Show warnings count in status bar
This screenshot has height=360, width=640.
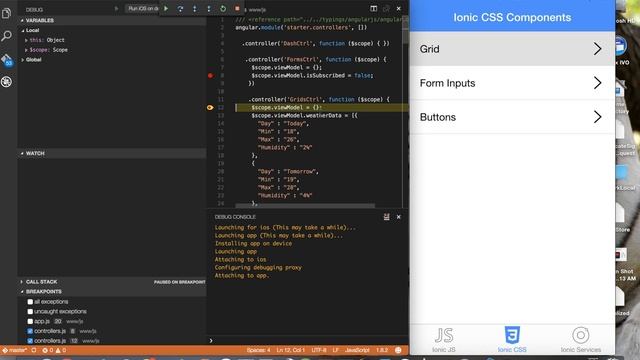tap(61, 350)
